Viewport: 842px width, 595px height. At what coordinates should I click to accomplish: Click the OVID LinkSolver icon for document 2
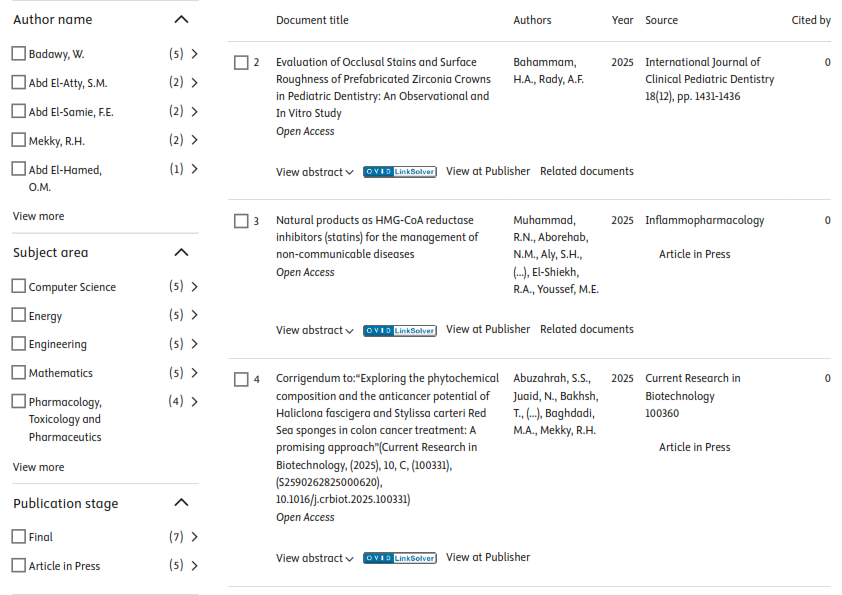399,172
